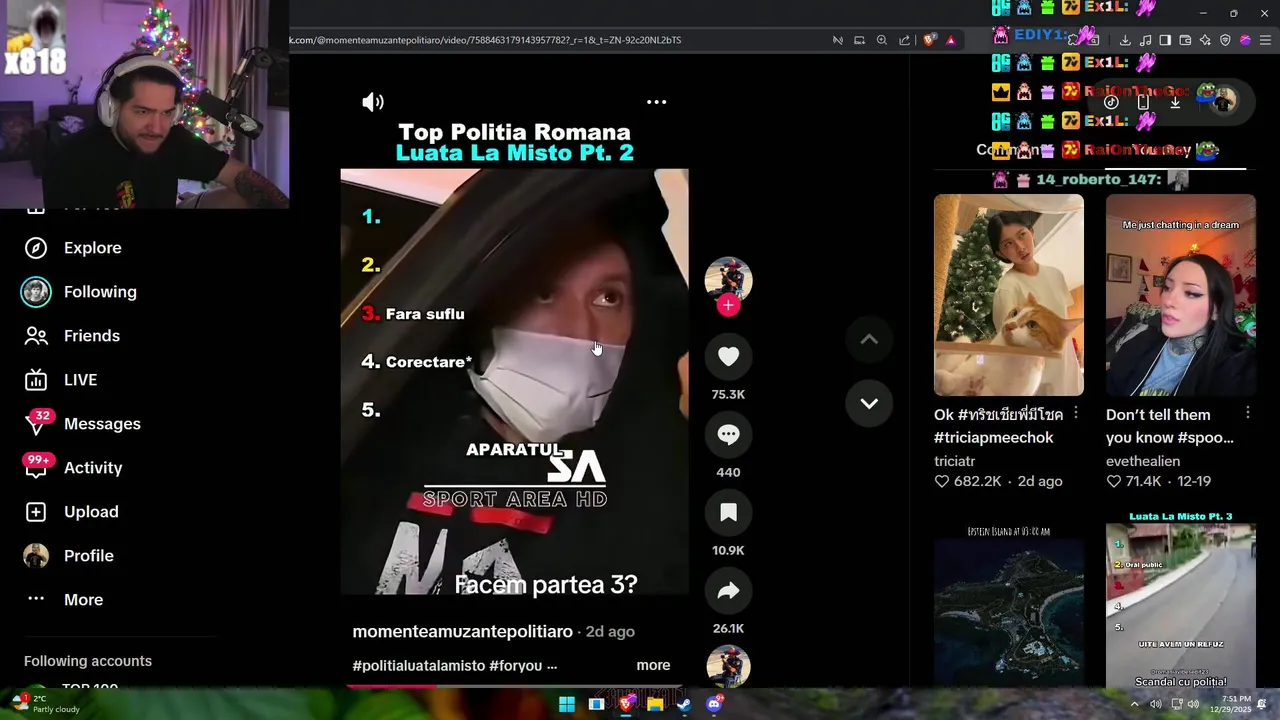Open the #foryou hashtag
The width and height of the screenshot is (1280, 720).
[516, 666]
